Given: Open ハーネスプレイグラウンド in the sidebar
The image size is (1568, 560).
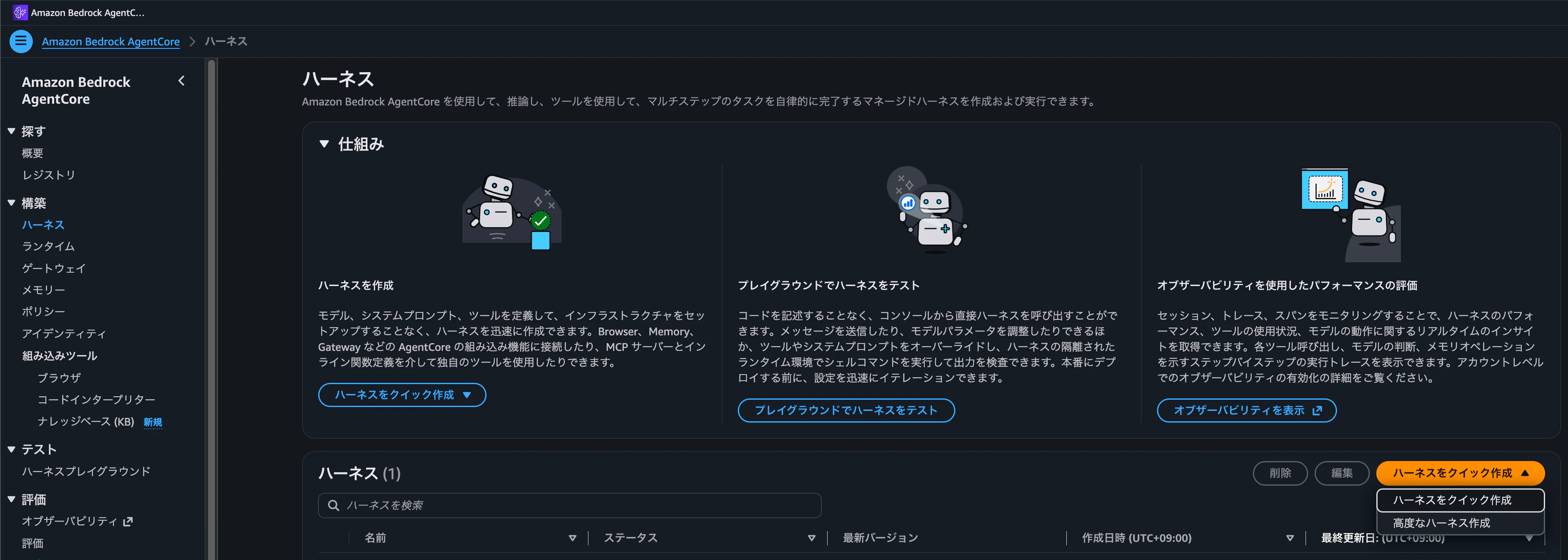Looking at the screenshot, I should 86,472.
